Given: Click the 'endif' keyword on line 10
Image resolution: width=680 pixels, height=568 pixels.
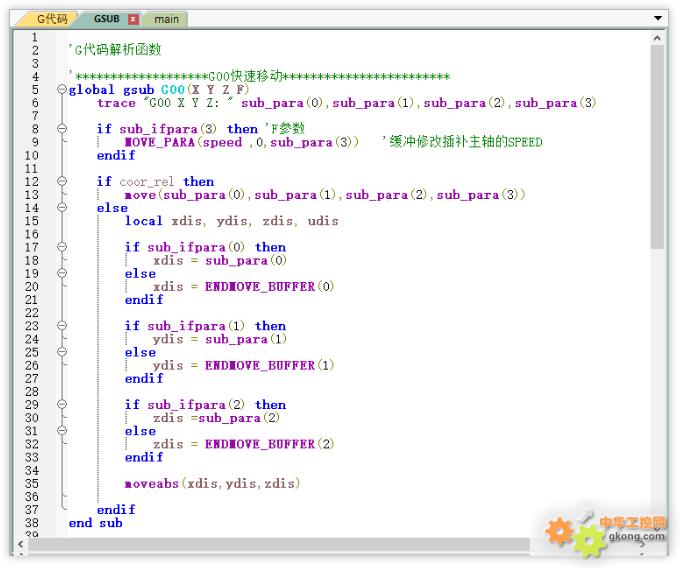Looking at the screenshot, I should pyautogui.click(x=116, y=155).
